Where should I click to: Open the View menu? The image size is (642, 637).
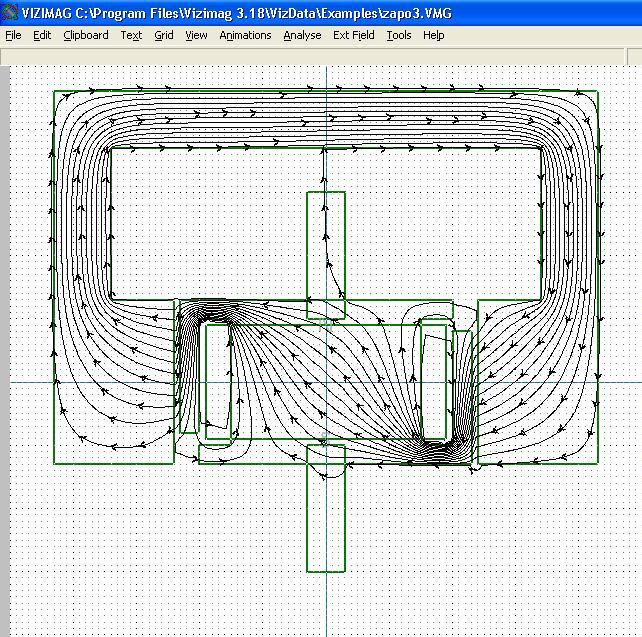point(196,35)
